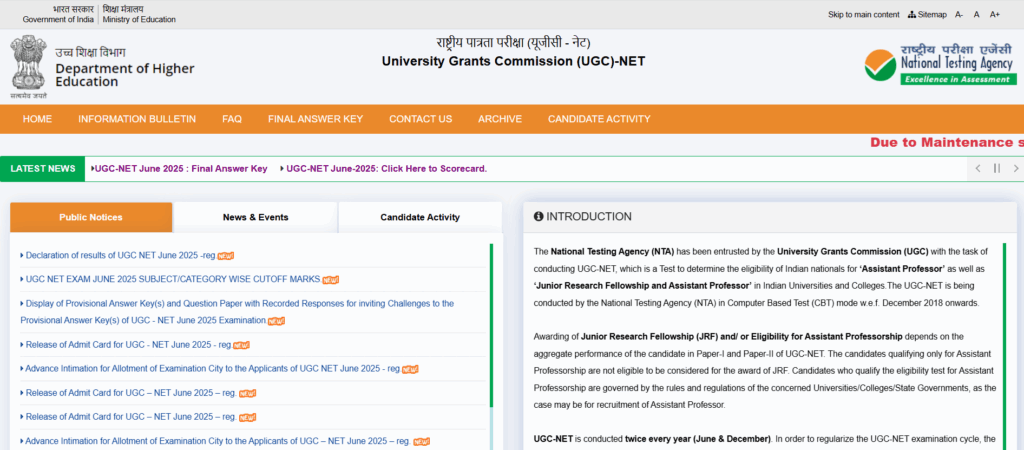Click the Government of India emblem
1024x450 pixels.
[x=29, y=66]
